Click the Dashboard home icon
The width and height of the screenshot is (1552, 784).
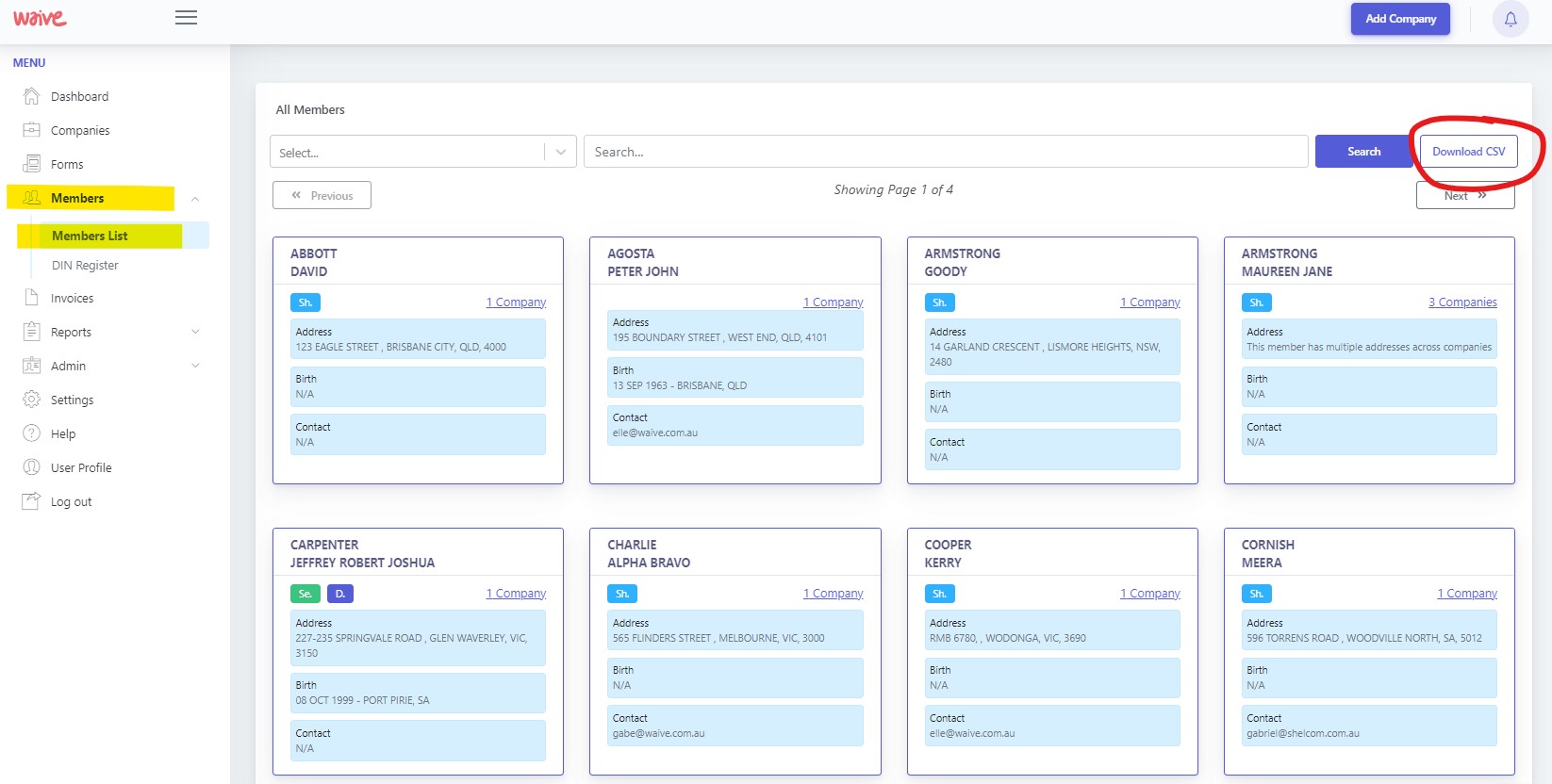click(31, 96)
